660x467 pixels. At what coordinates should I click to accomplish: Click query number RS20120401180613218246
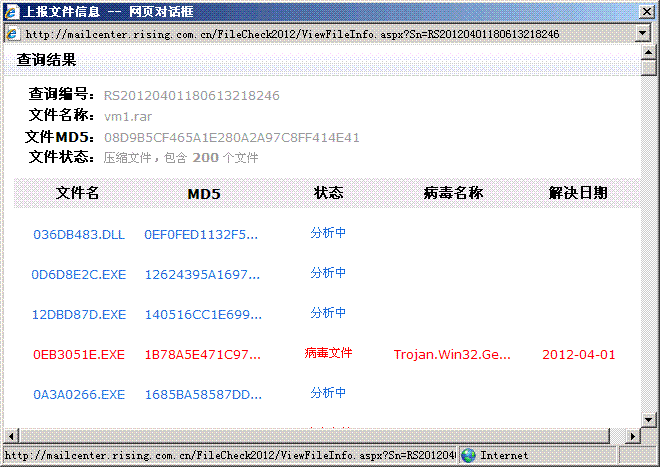click(192, 96)
